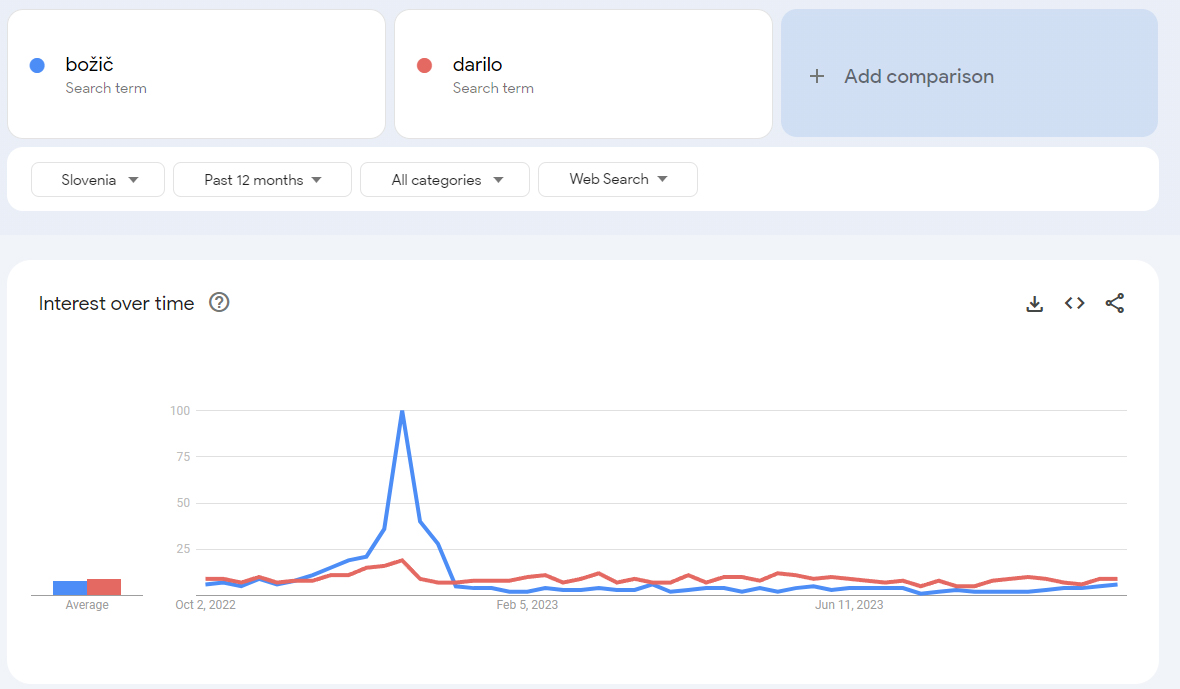1180x689 pixels.
Task: Click the embed code icon
Action: pos(1074,304)
